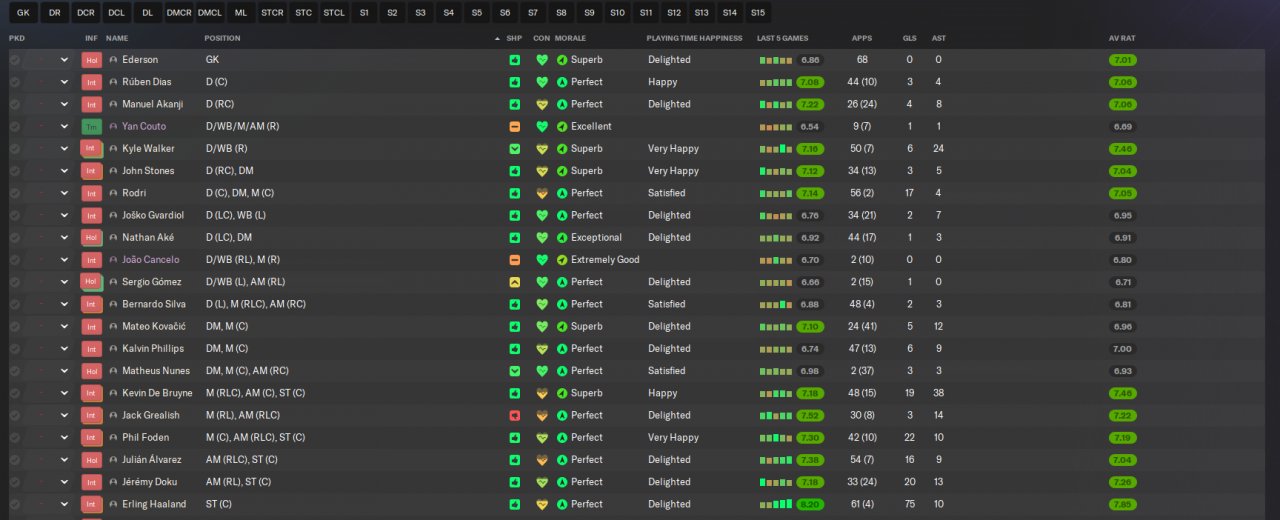Click Manuel Akanji's condition heart icon
The height and width of the screenshot is (520, 1280).
click(x=543, y=105)
